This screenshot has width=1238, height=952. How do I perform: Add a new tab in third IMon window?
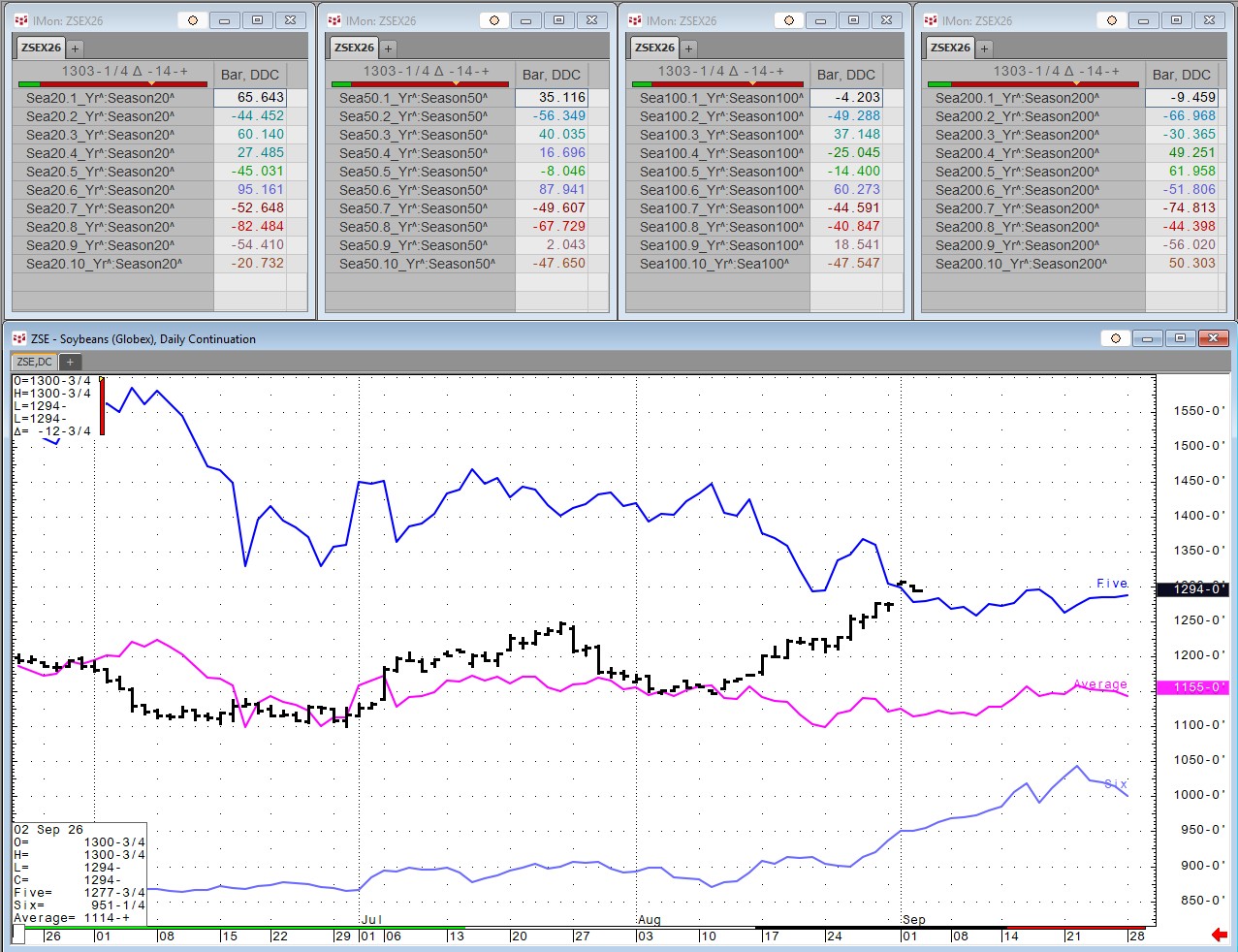688,48
